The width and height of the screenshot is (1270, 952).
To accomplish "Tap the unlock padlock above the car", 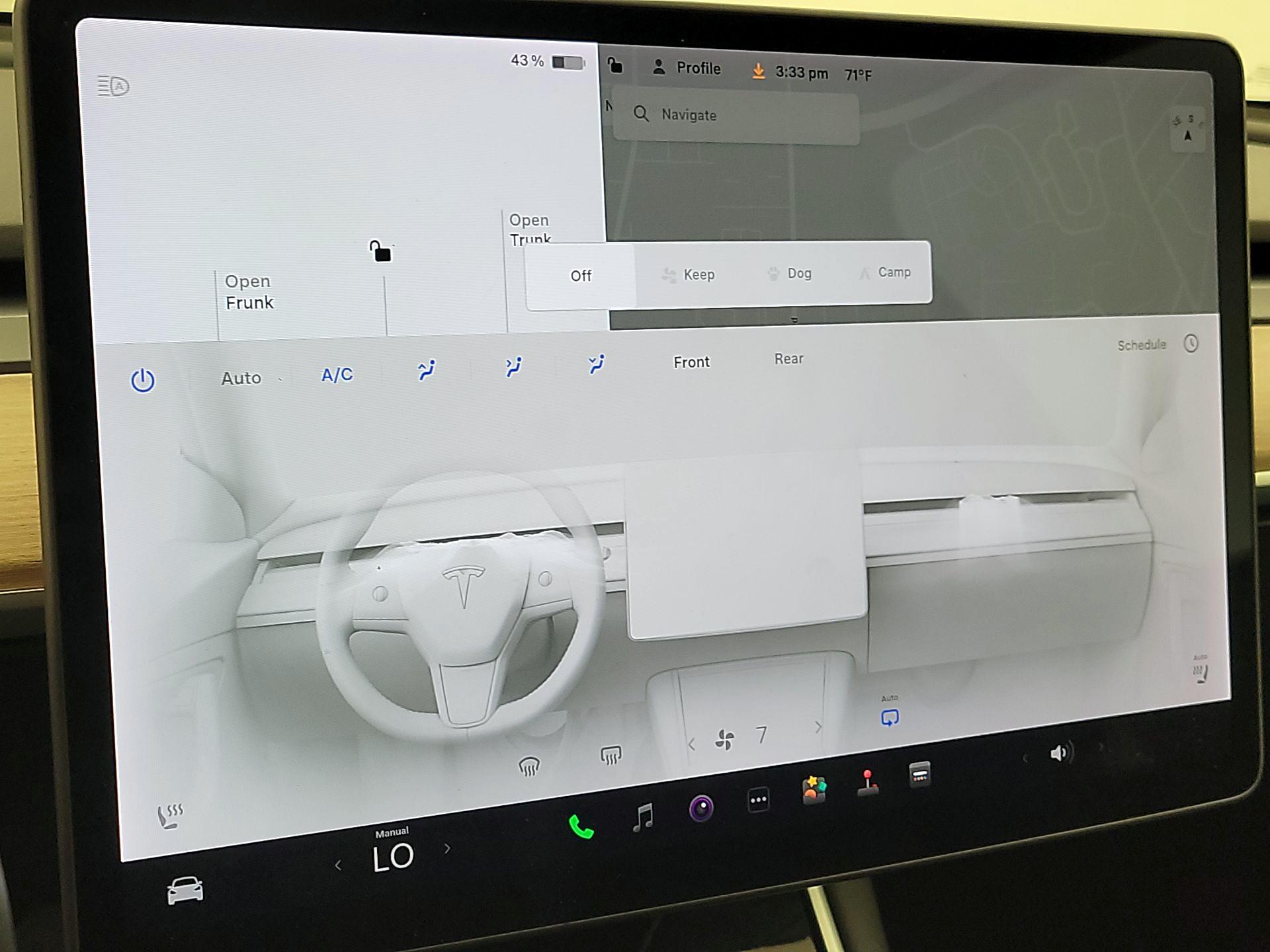I will [380, 251].
